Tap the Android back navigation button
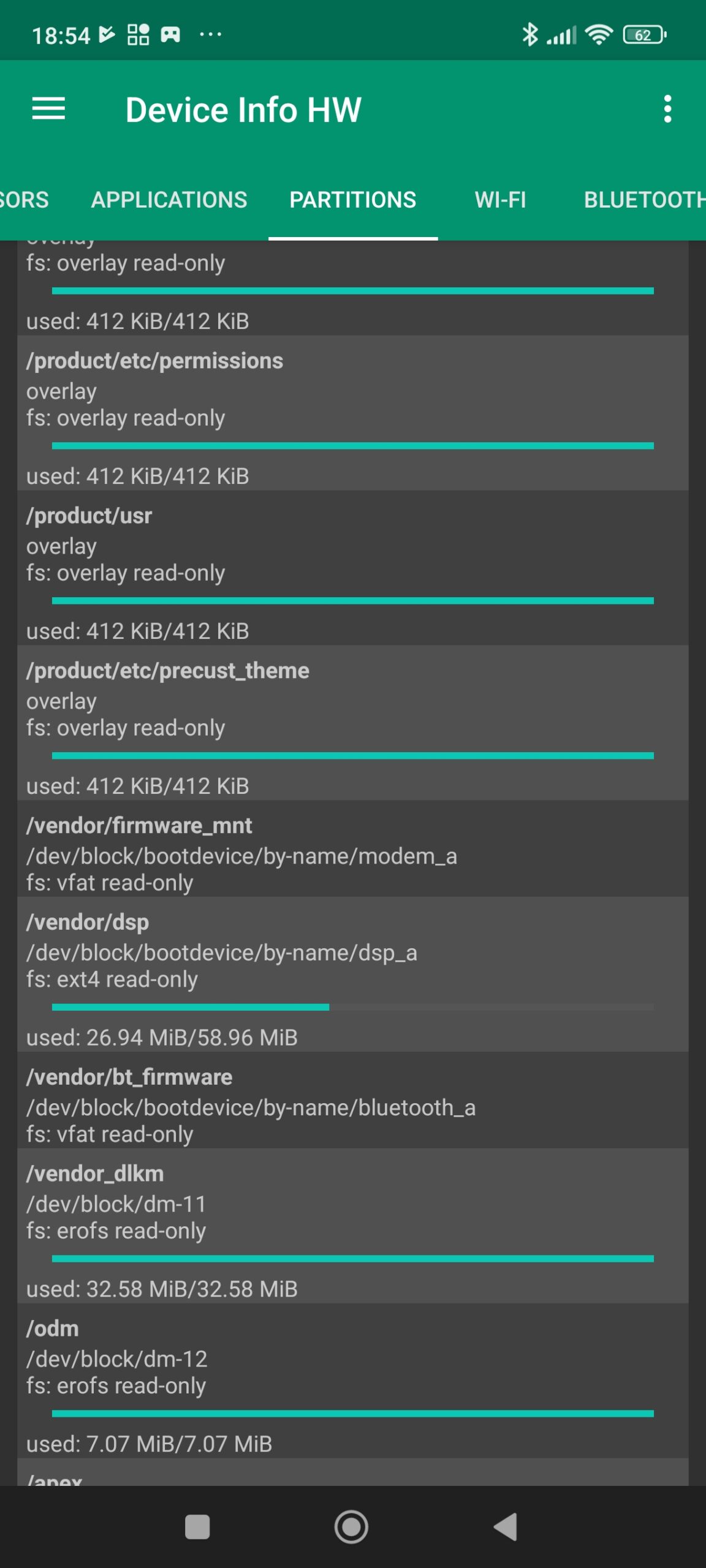 pos(506,1526)
